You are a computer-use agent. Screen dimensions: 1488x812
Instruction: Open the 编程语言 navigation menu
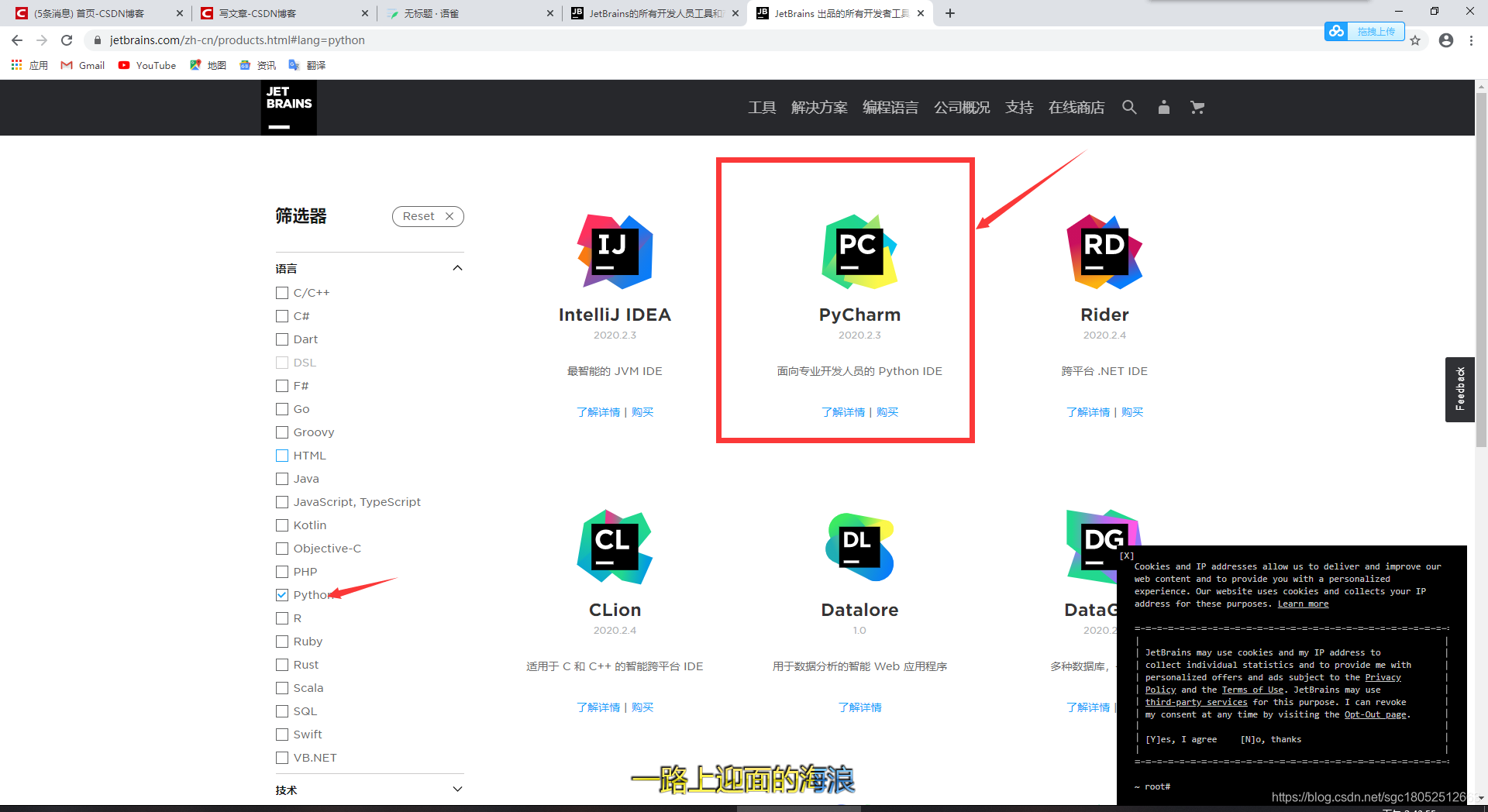[890, 108]
